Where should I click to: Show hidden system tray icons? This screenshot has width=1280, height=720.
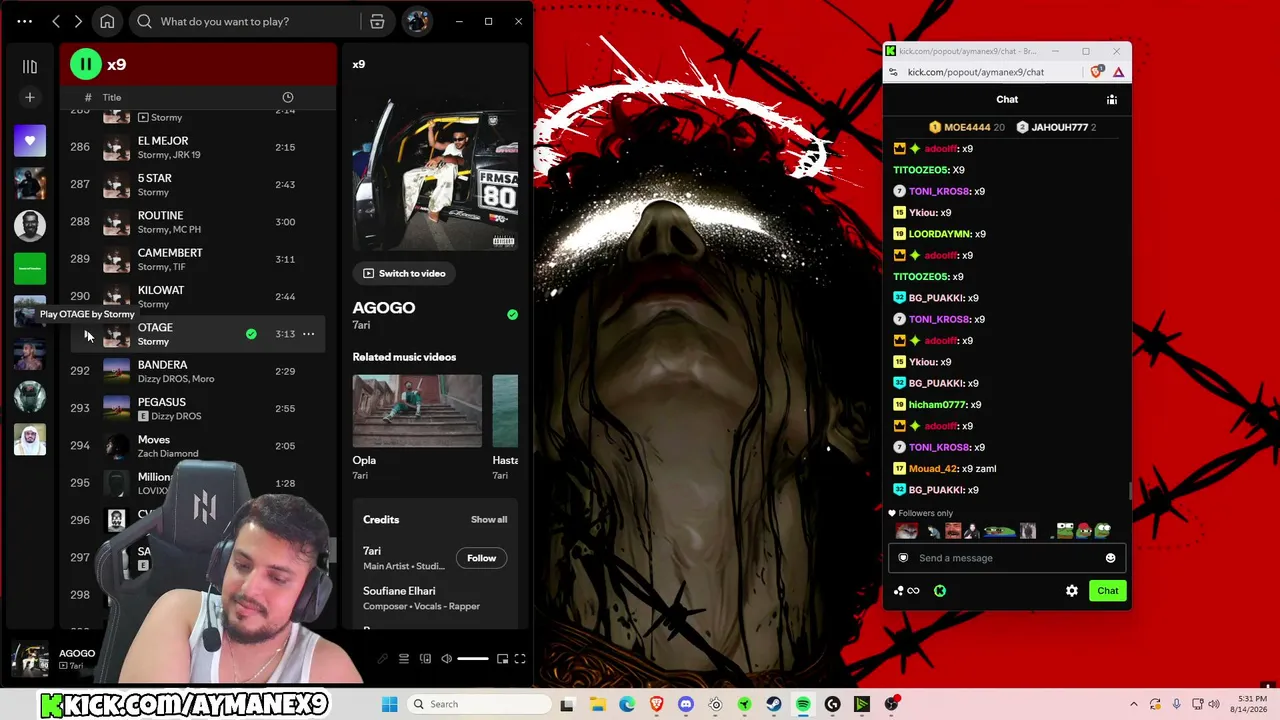coord(1134,704)
